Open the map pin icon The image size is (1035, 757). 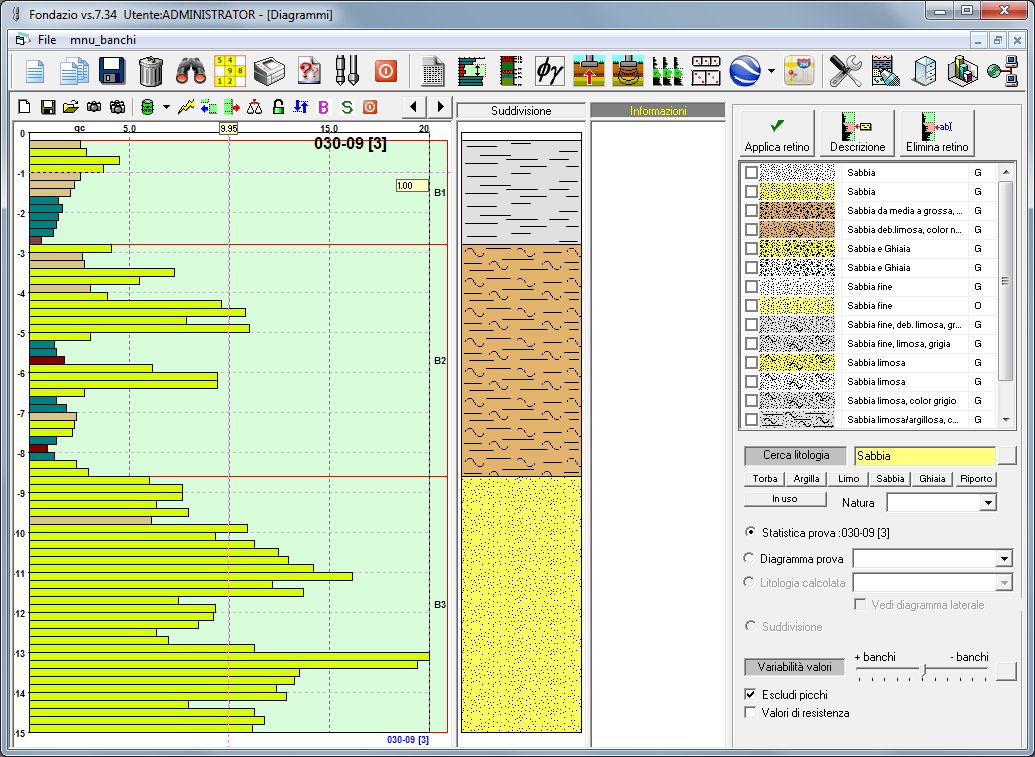(x=799, y=71)
